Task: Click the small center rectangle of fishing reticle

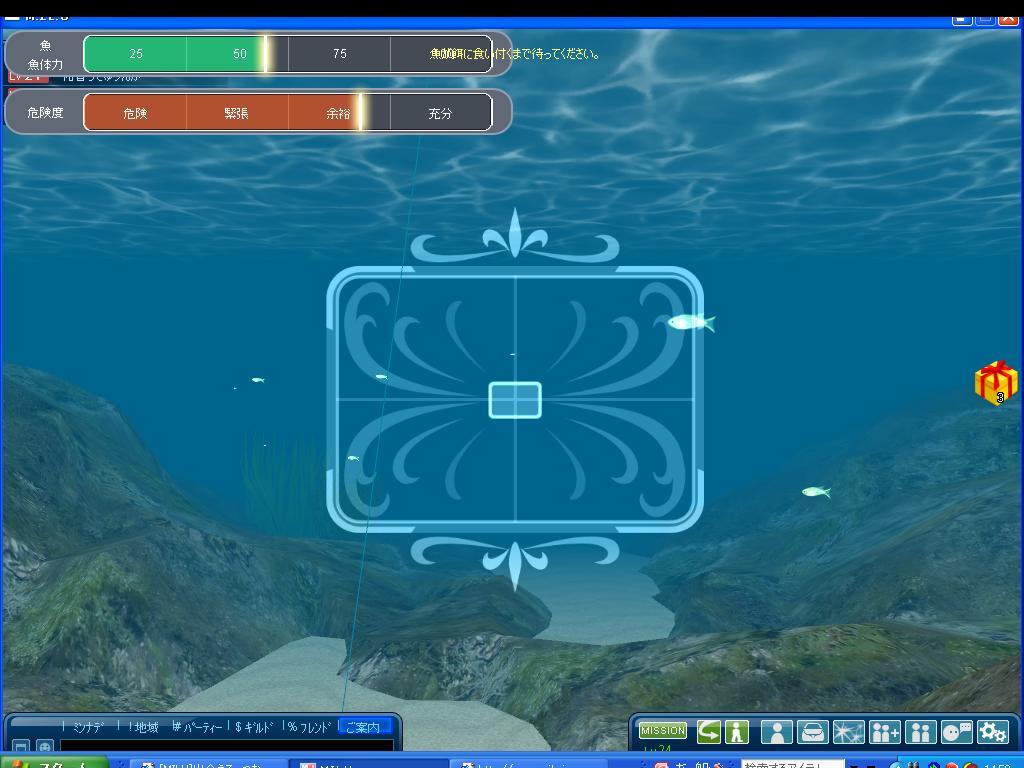Action: (x=515, y=400)
